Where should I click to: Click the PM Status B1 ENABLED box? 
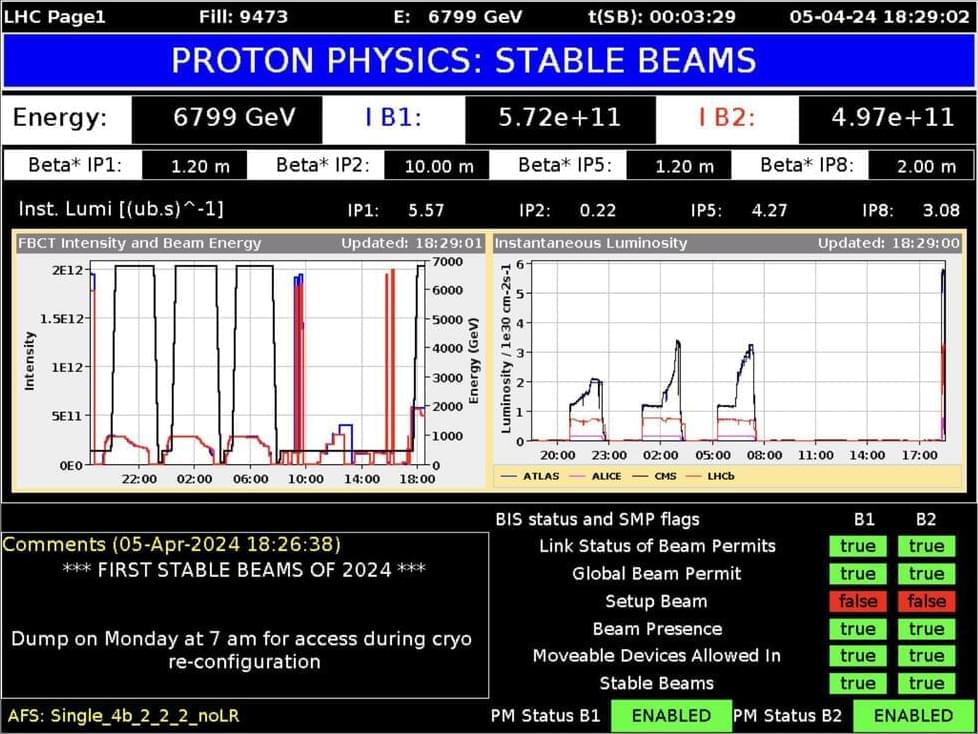[670, 715]
